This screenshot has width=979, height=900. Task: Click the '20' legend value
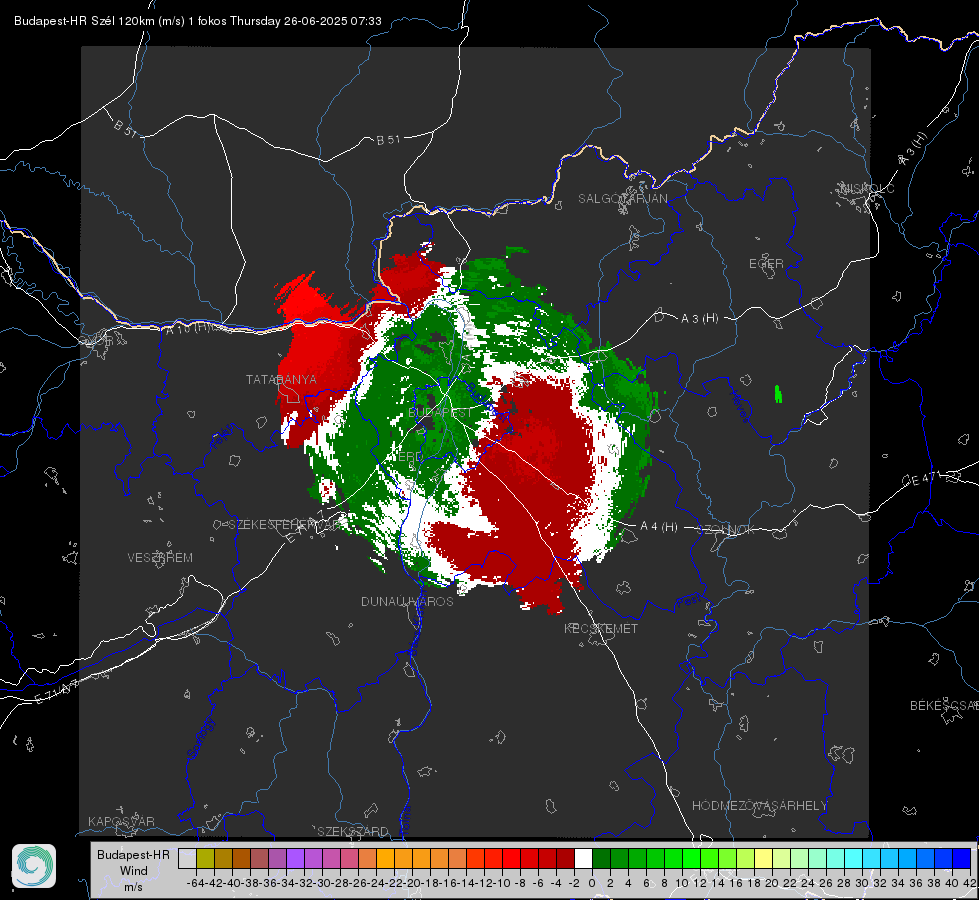point(772,883)
